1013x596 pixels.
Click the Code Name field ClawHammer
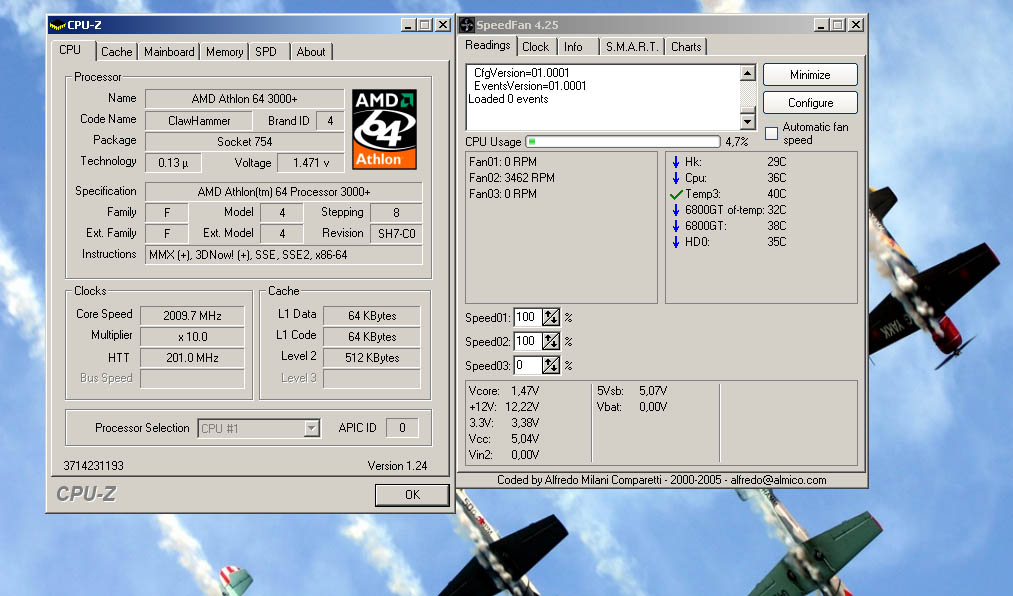(199, 121)
